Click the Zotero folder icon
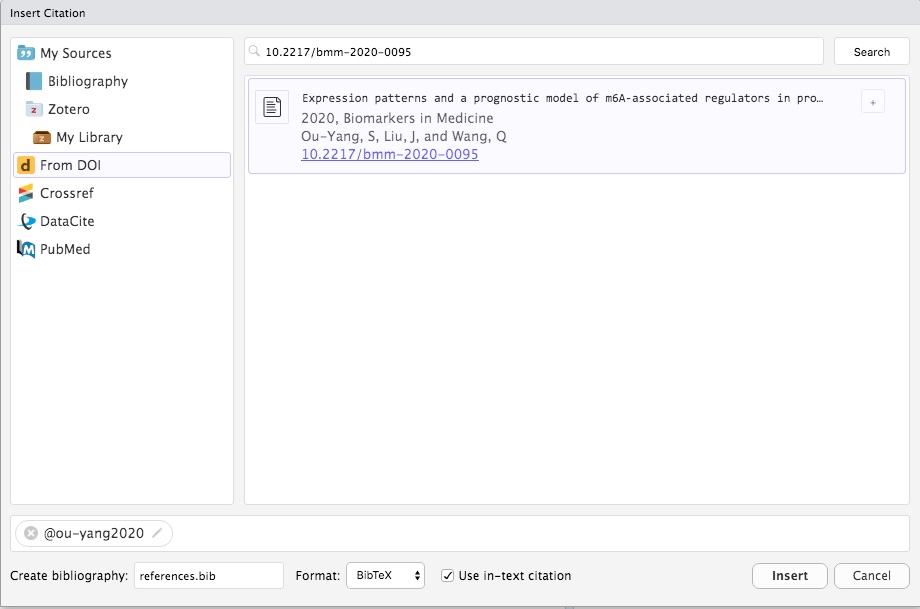The height and width of the screenshot is (609, 920). (x=34, y=109)
